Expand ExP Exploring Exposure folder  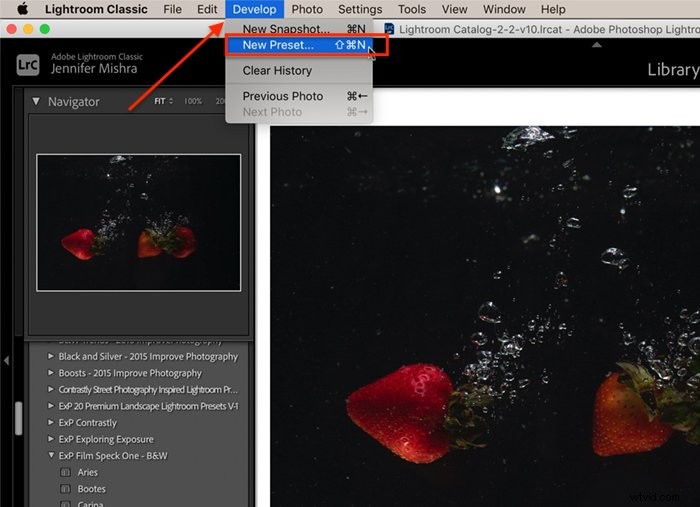(50, 439)
